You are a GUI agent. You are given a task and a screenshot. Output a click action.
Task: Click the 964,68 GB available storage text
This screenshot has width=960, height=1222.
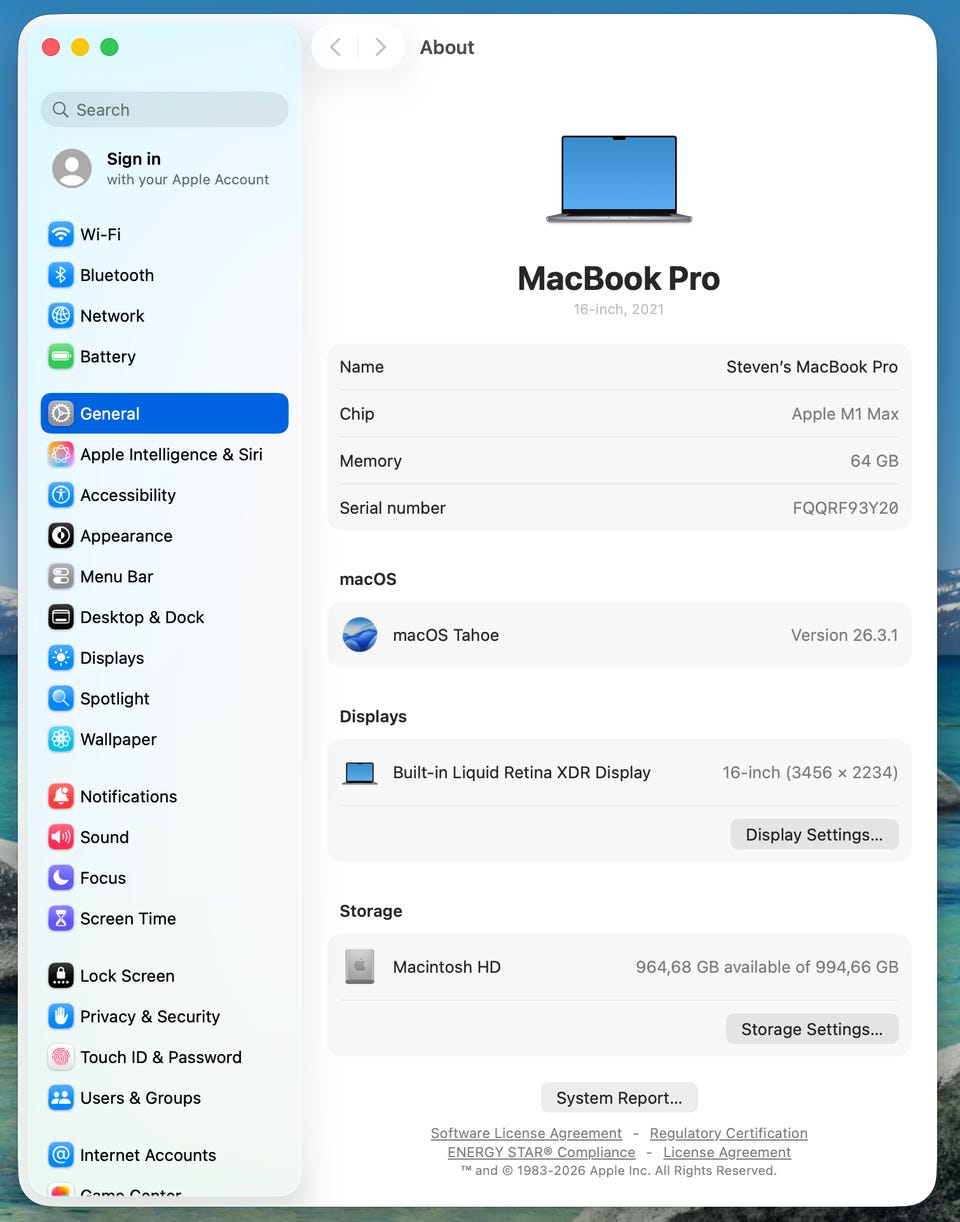767,967
